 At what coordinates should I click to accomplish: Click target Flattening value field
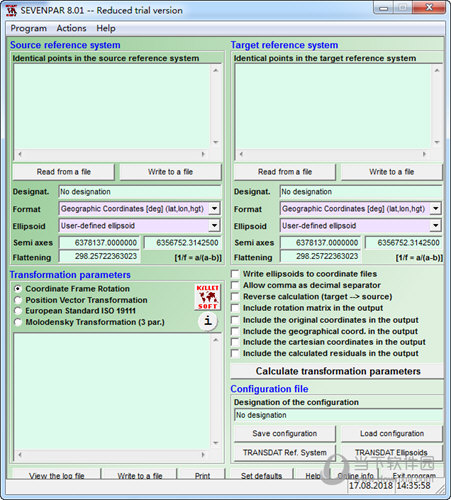[x=321, y=256]
